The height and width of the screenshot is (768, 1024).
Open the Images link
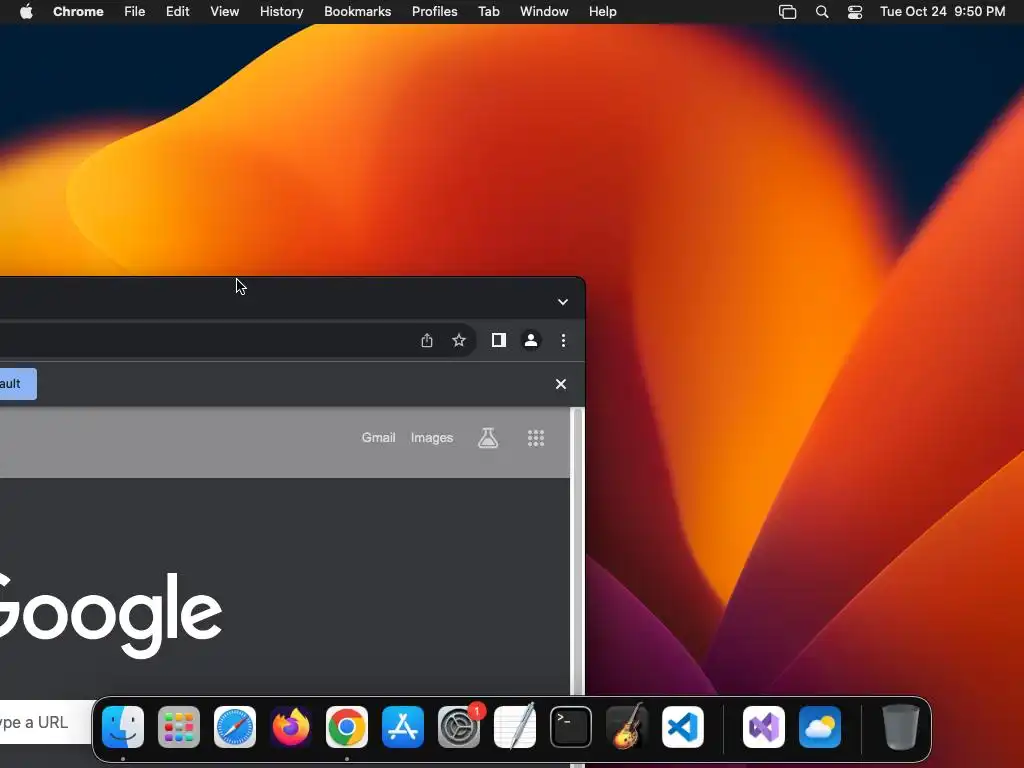coord(432,438)
